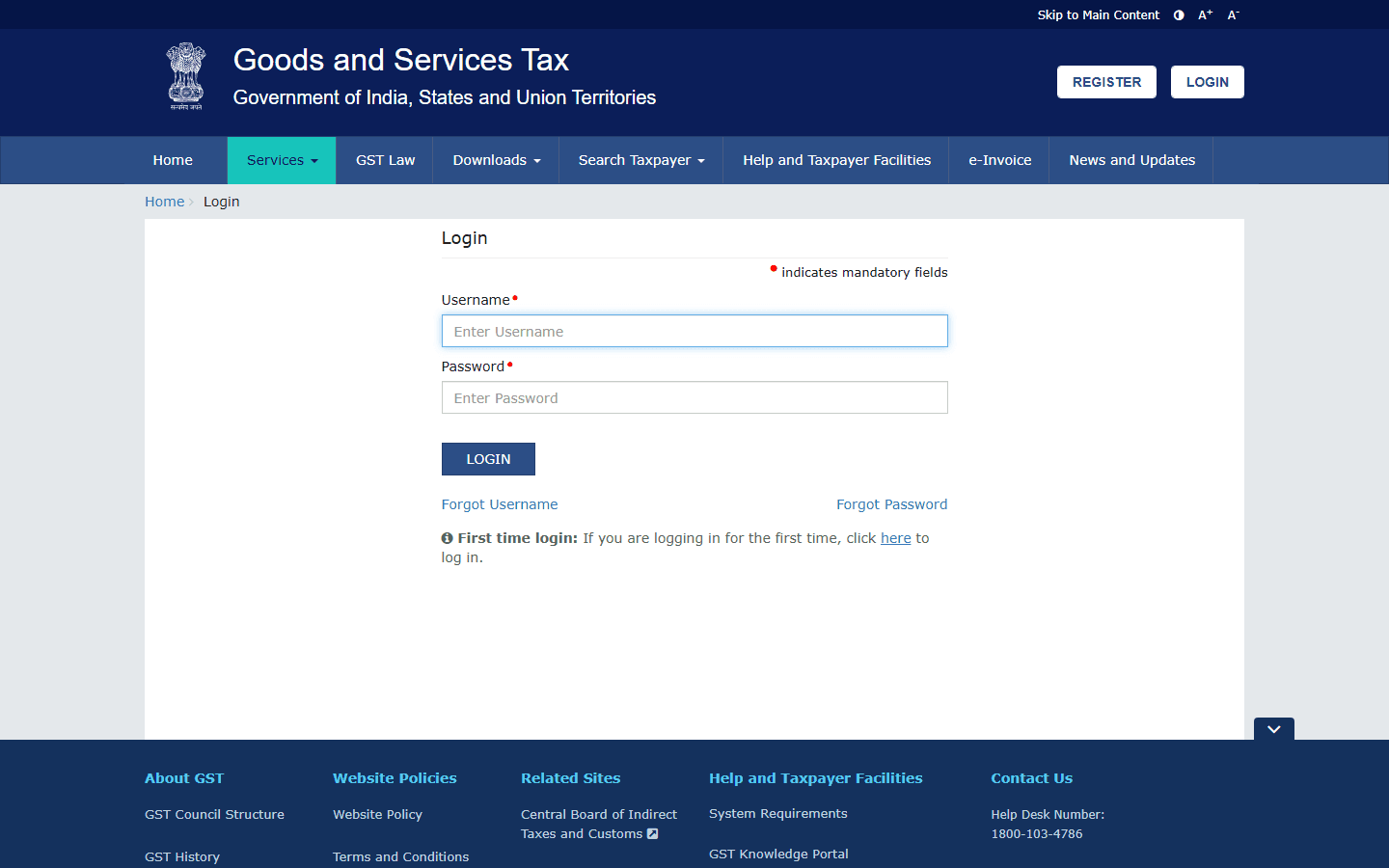Decrease font size with A- icon
Screen dimensions: 1389x868
click(1233, 15)
